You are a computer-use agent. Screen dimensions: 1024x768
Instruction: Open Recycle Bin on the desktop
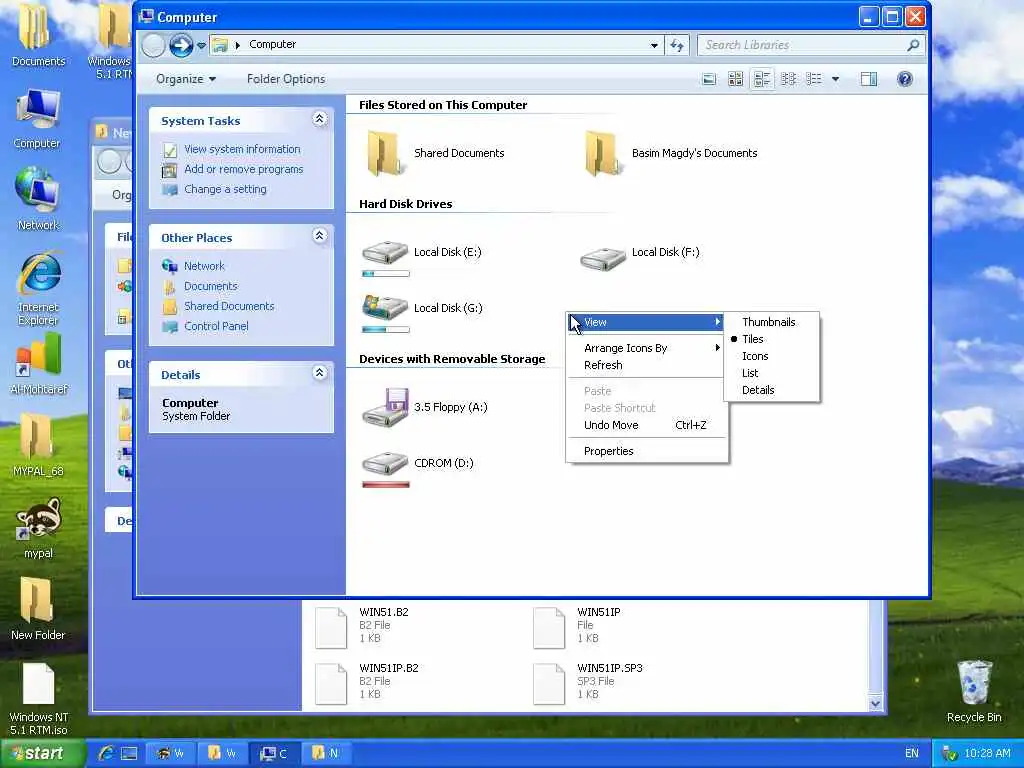[974, 692]
